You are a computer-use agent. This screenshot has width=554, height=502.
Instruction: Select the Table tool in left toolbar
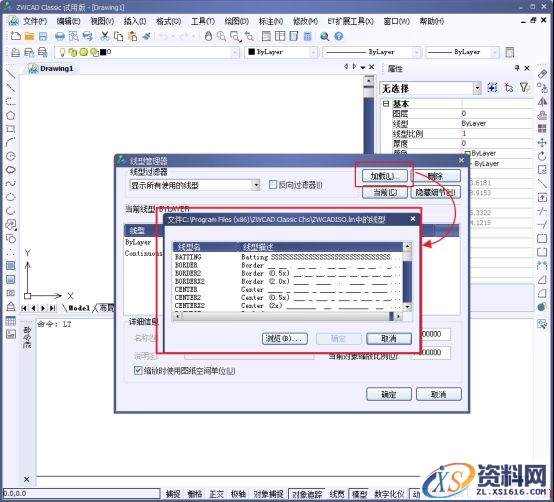11,321
